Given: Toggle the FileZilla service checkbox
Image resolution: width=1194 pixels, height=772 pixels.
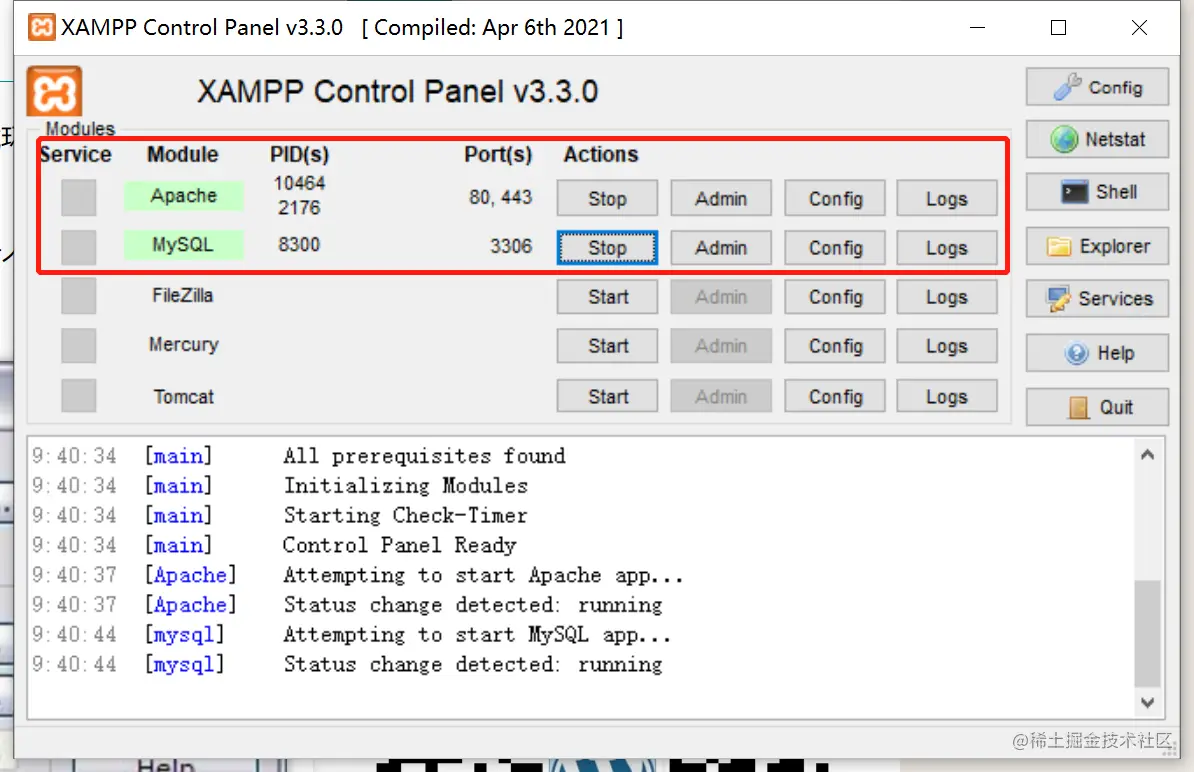Looking at the screenshot, I should [x=78, y=296].
